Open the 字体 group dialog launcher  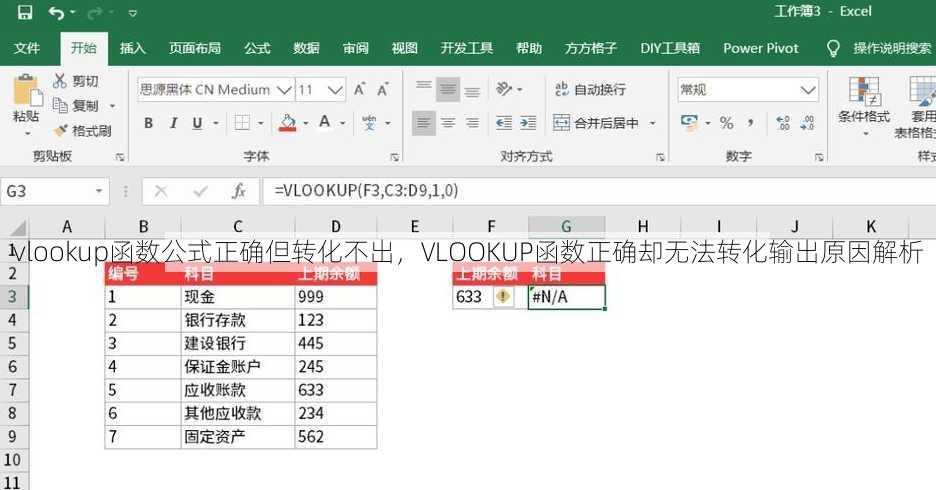pyautogui.click(x=395, y=157)
